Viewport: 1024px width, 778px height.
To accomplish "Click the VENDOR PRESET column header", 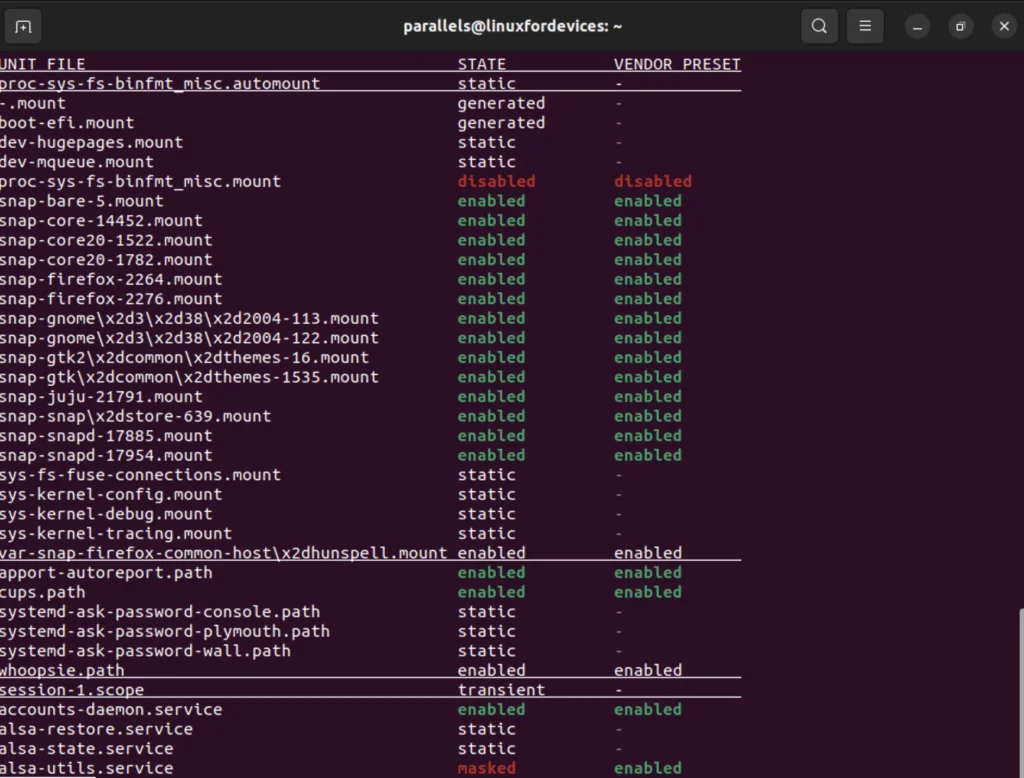I will pos(677,63).
